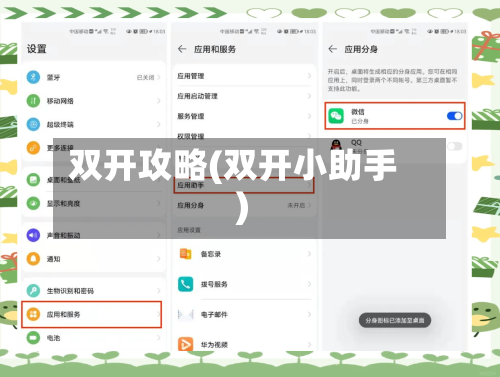
Task: Open the 应用和服务 label in Settings list
Action: (x=63, y=315)
